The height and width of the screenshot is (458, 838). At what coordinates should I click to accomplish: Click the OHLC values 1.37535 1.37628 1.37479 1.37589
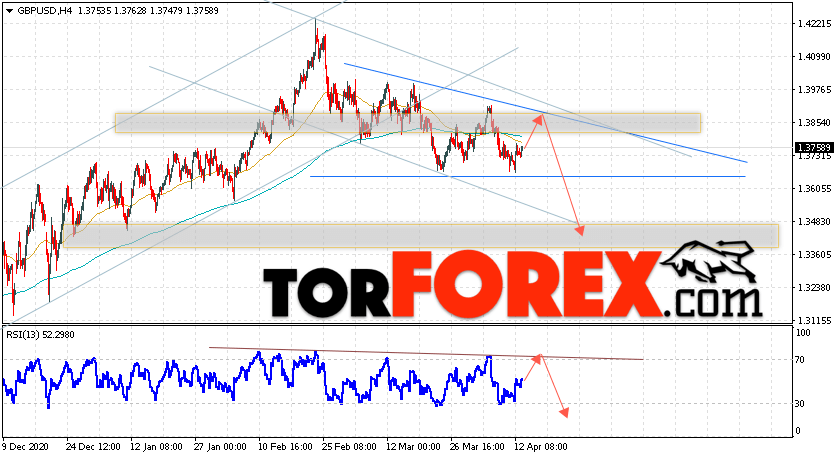[148, 11]
